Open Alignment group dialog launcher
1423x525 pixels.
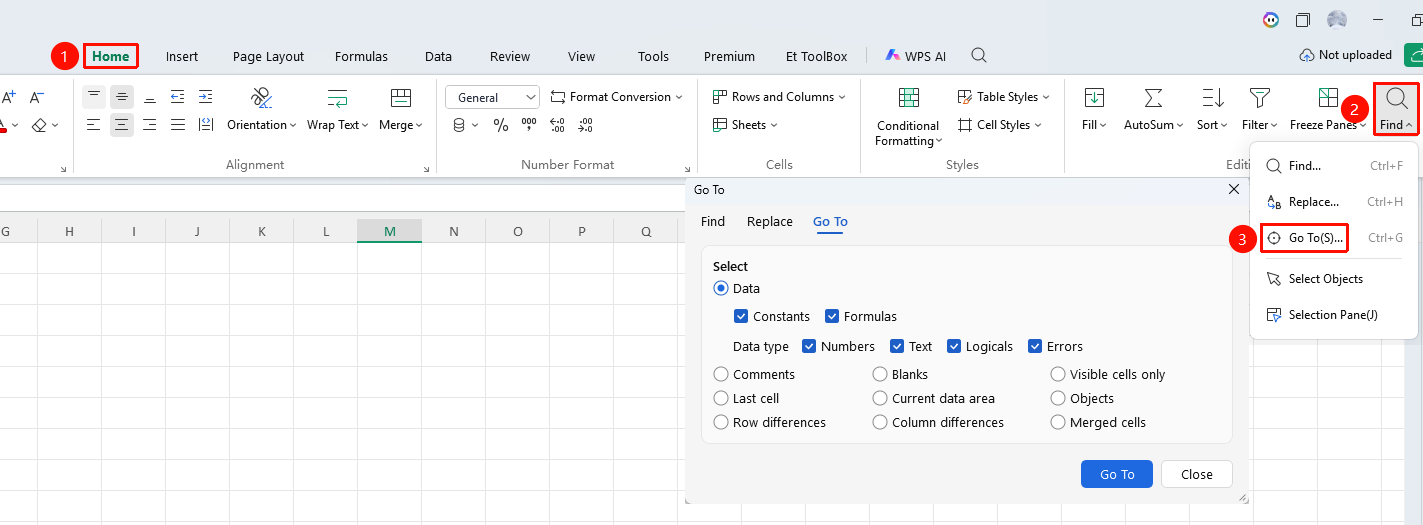(427, 169)
